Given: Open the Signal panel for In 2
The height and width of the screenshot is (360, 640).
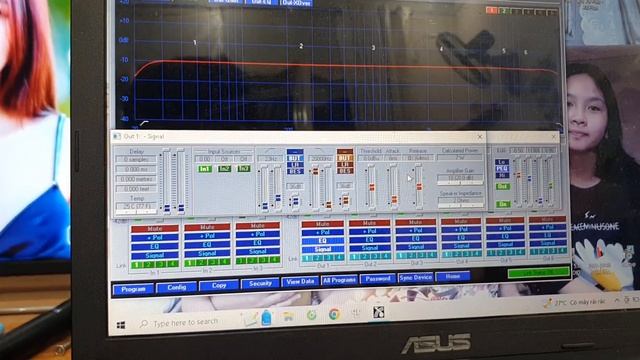Looking at the screenshot, I should pyautogui.click(x=207, y=253).
